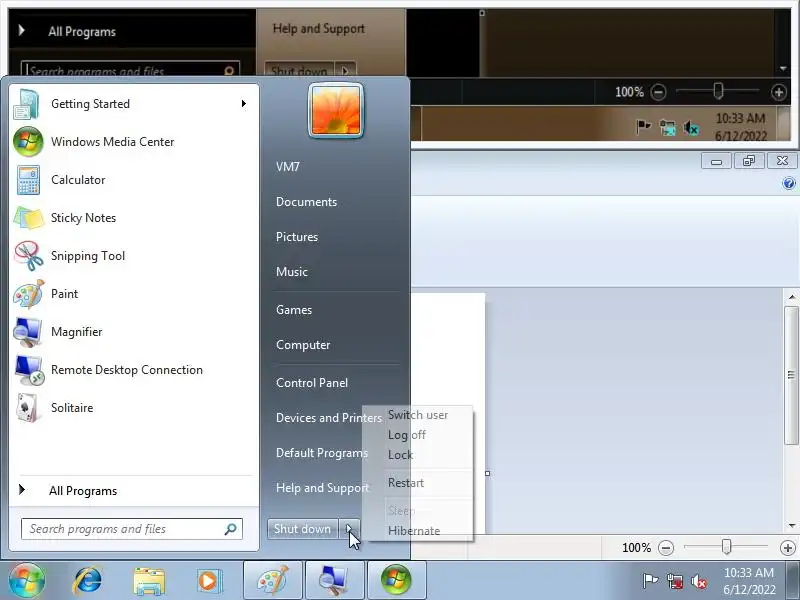Screen dimensions: 800x600
Task: Click the zoom slider in the upper status bar
Action: 718,91
